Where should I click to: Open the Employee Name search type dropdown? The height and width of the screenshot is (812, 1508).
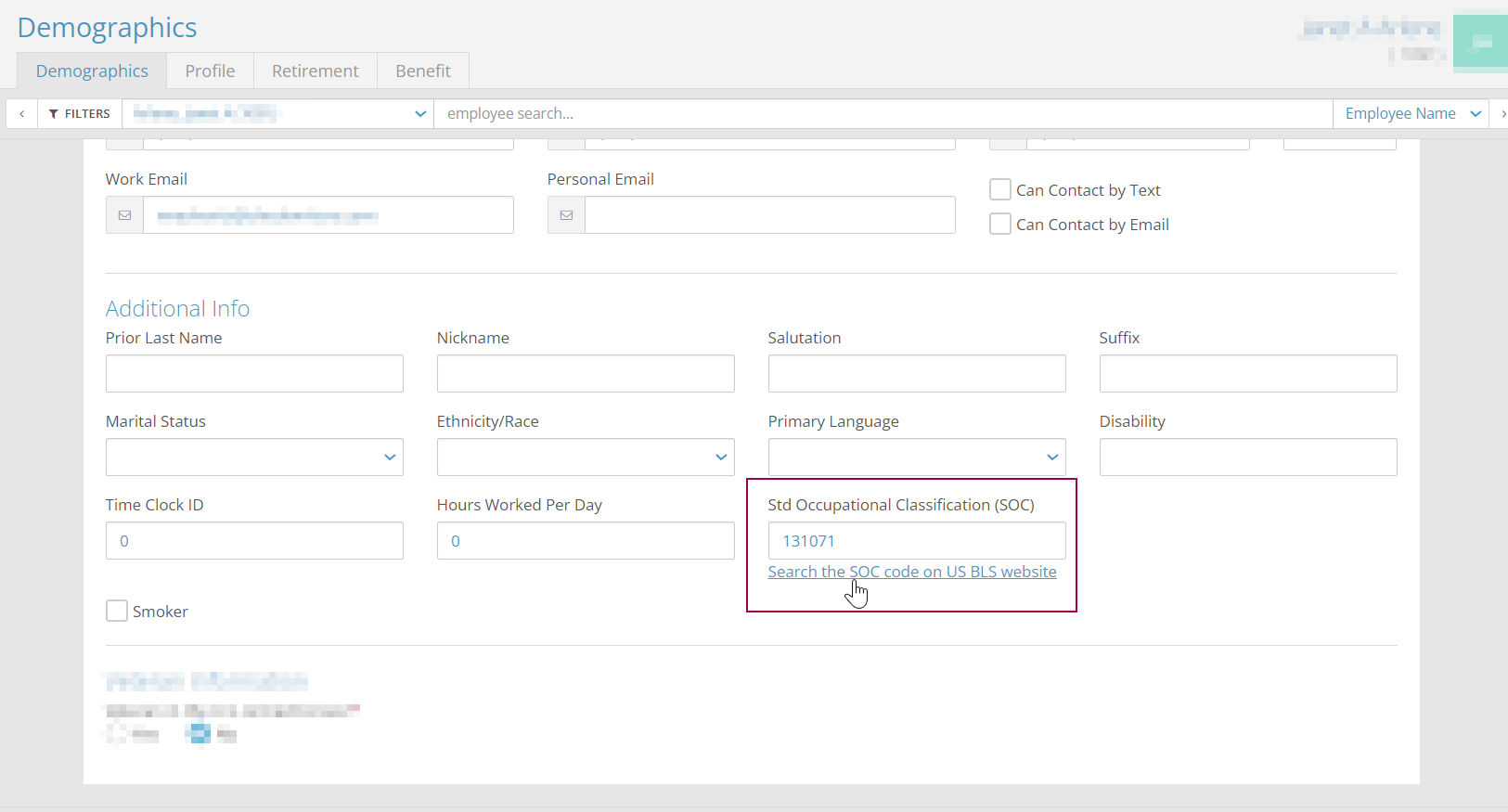(1411, 114)
